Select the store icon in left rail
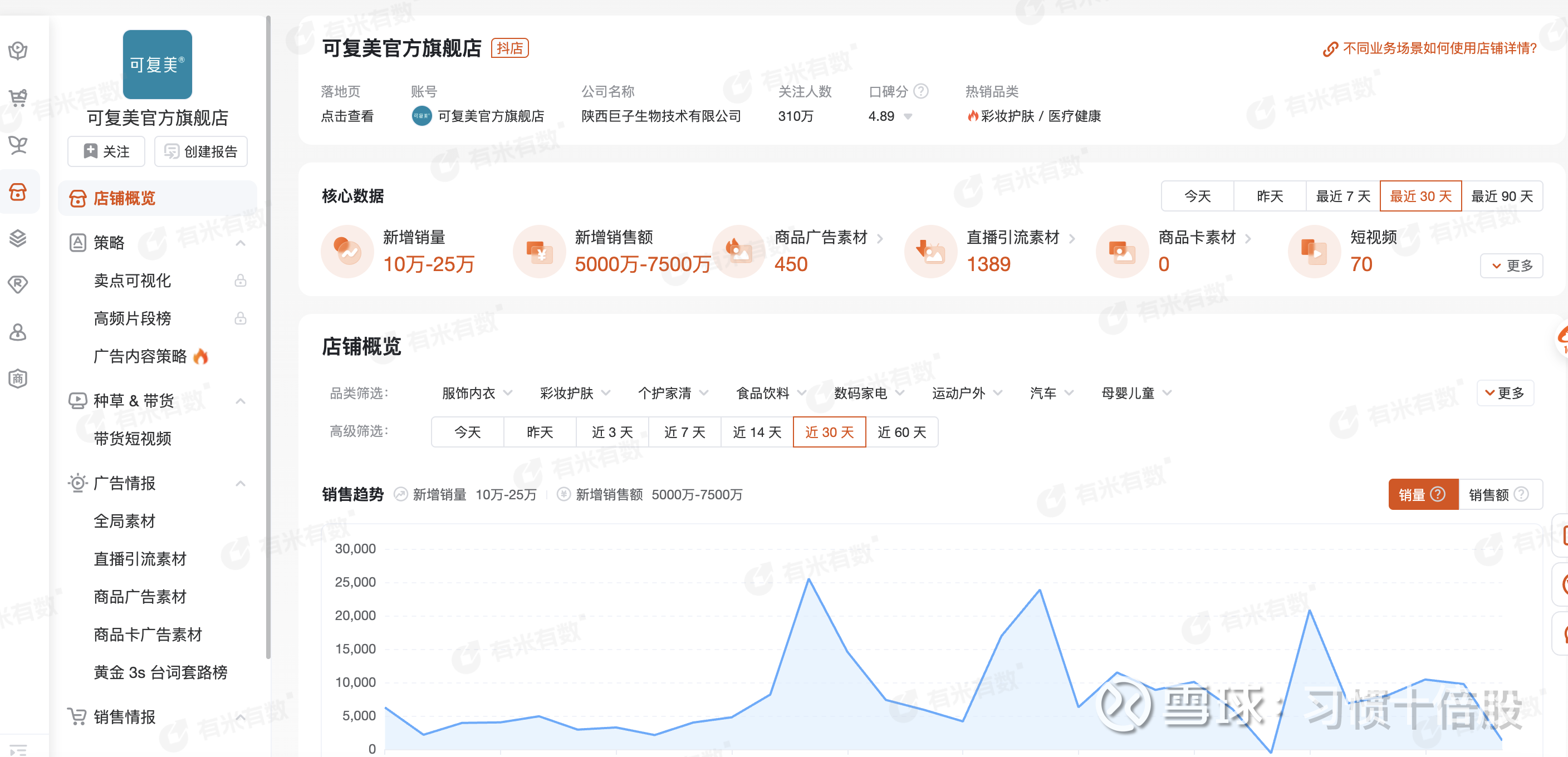 coord(18,191)
